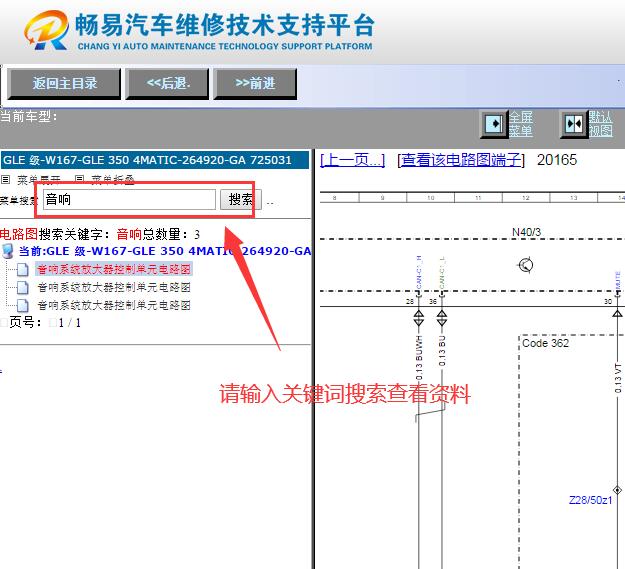This screenshot has height=569, width=625.
Task: Click the 全屏菜单 full-screen menu icon
Action: [494, 124]
